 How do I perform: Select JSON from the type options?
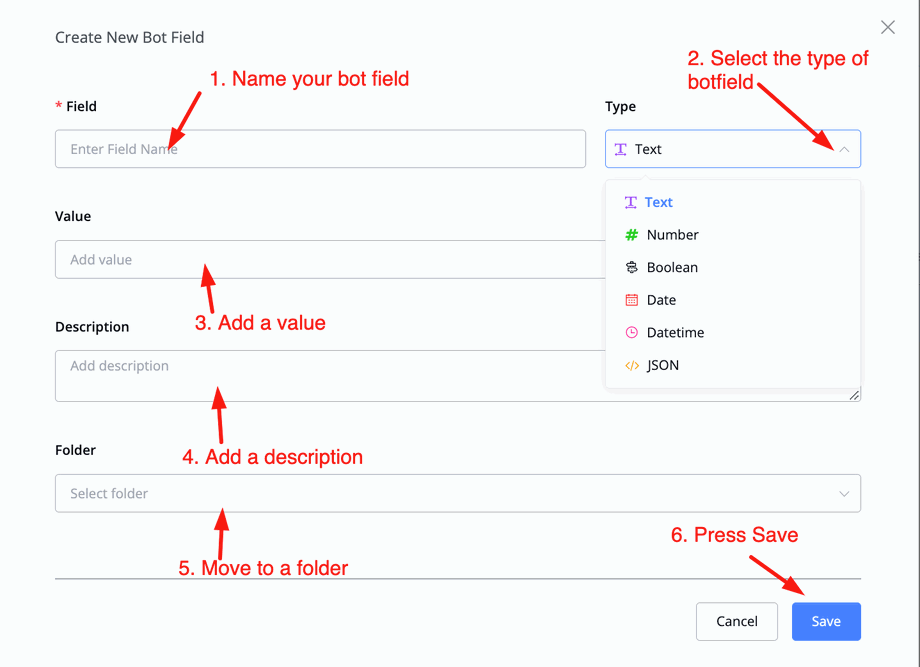tap(663, 366)
